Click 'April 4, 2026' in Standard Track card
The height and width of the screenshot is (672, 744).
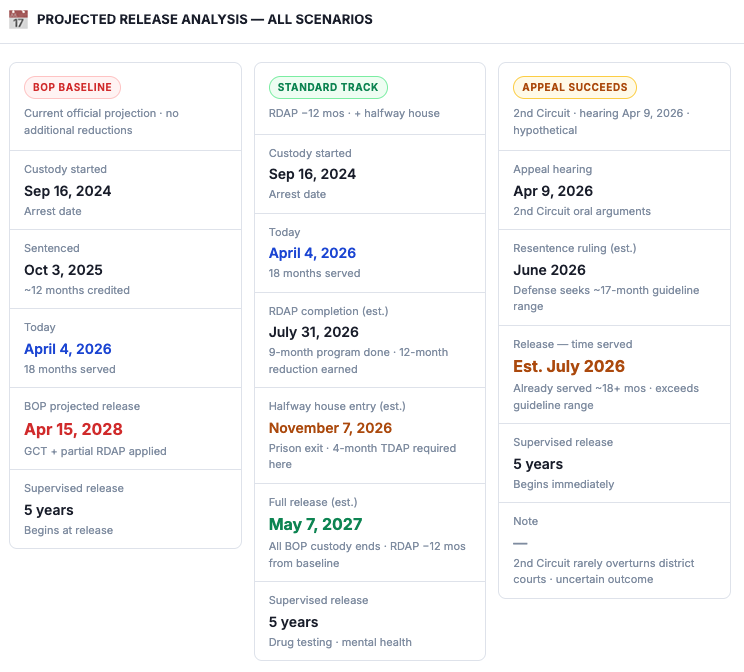tap(312, 253)
